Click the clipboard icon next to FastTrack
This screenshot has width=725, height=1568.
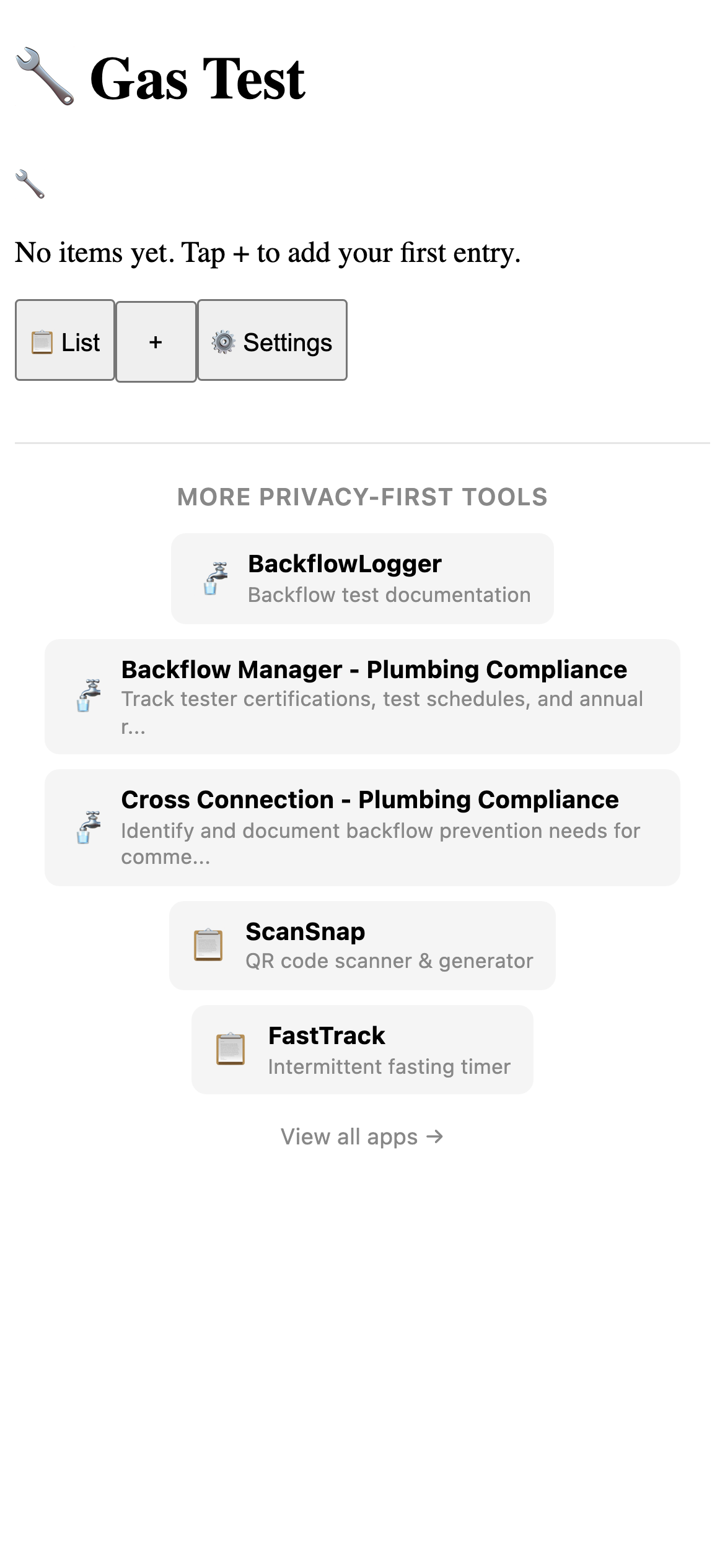coord(230,1049)
